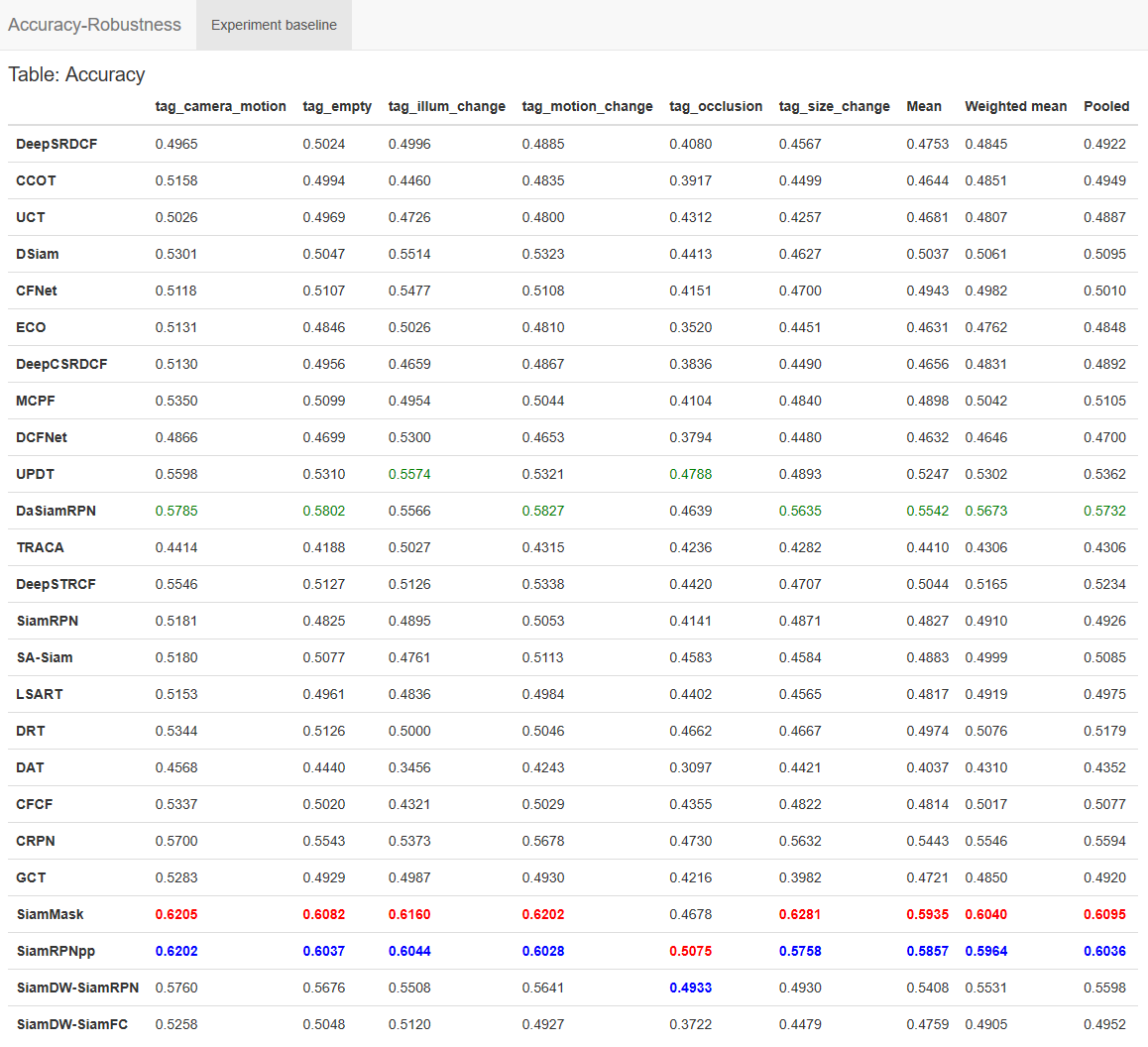Image resolution: width=1148 pixels, height=1047 pixels.
Task: Click red value 0.6205 in SiamMask row
Action: pyautogui.click(x=176, y=914)
